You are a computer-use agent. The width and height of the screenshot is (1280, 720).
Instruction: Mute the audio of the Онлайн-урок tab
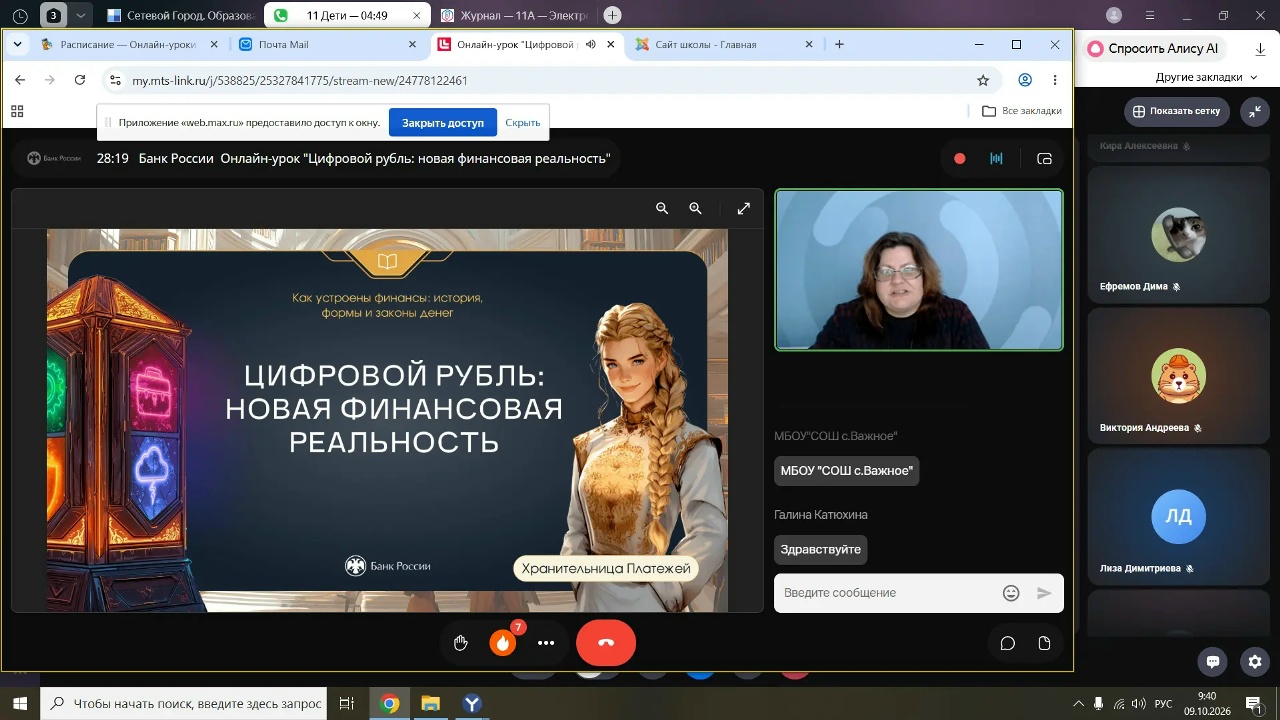pyautogui.click(x=591, y=44)
